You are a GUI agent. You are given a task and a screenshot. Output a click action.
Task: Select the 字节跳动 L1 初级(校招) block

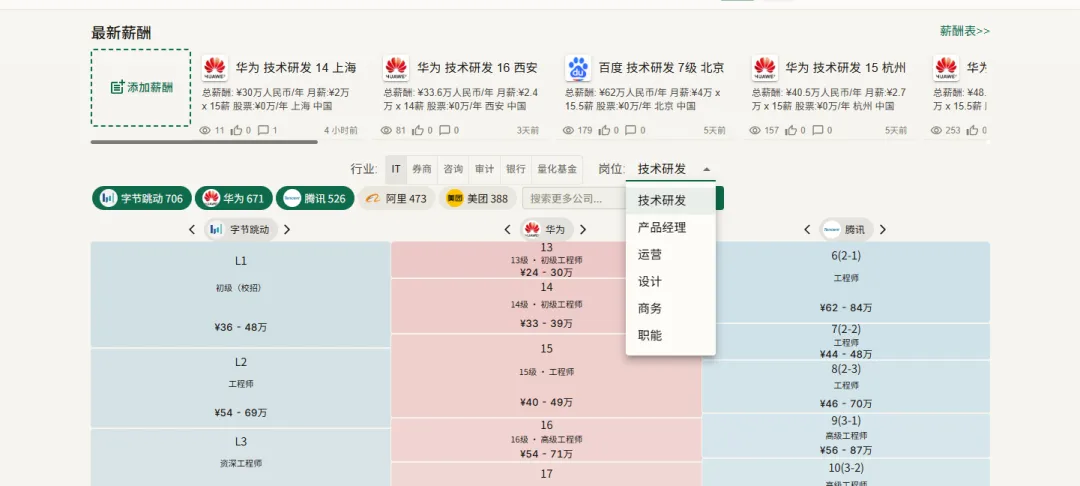click(x=241, y=295)
